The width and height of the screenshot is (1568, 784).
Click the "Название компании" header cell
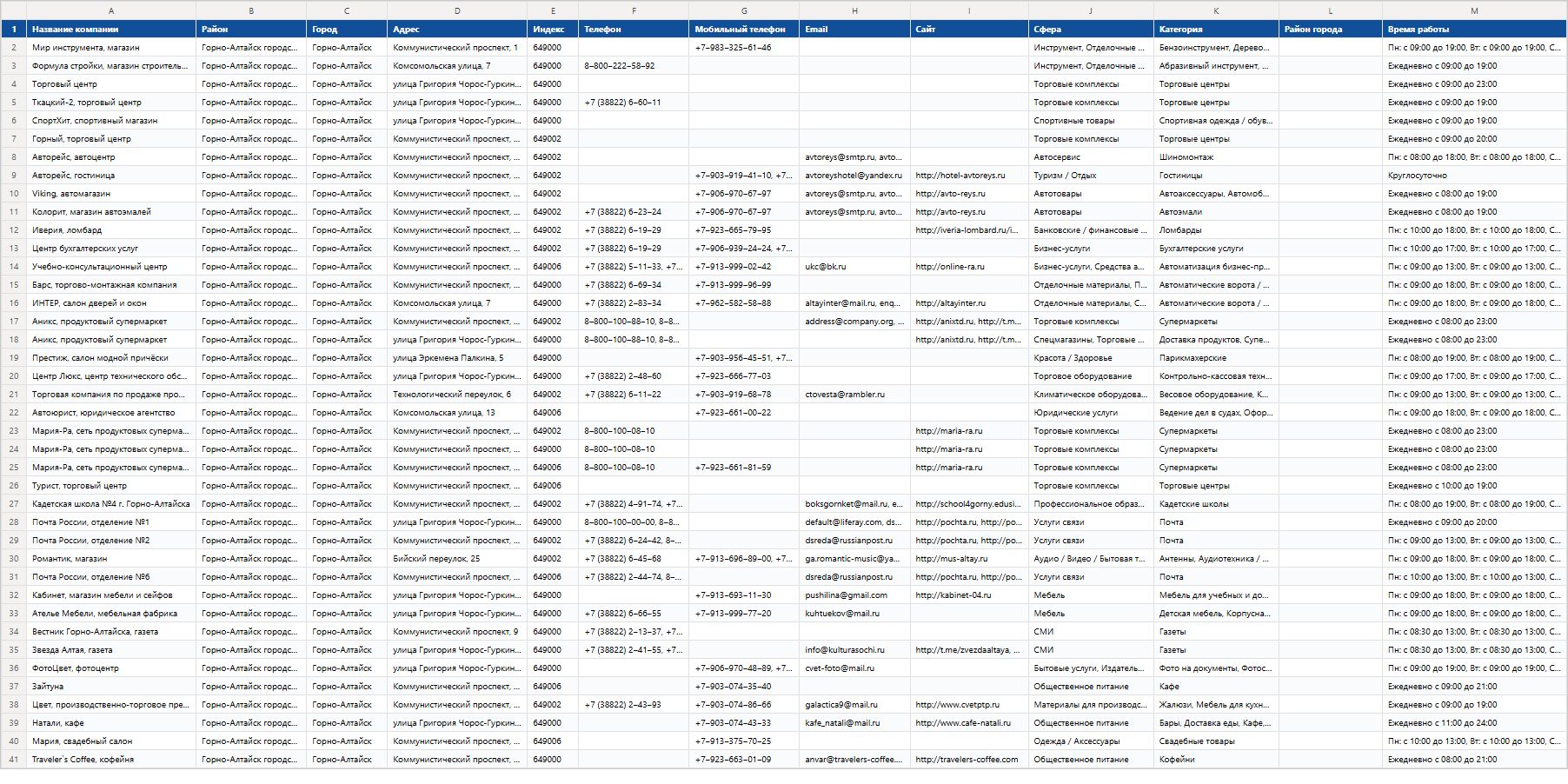click(111, 30)
